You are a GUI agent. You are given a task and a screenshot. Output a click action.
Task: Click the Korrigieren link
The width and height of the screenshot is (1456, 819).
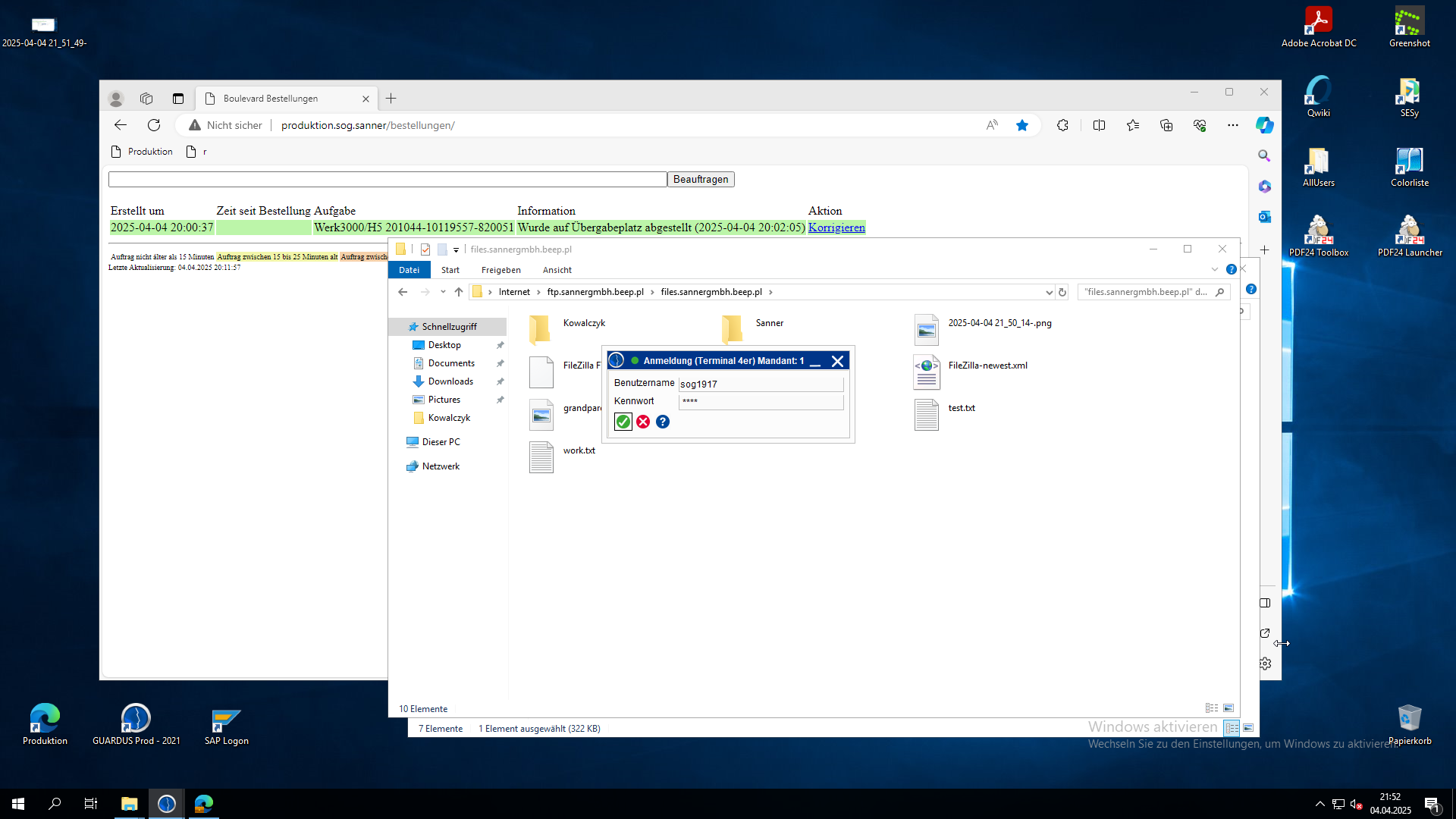pyautogui.click(x=836, y=227)
